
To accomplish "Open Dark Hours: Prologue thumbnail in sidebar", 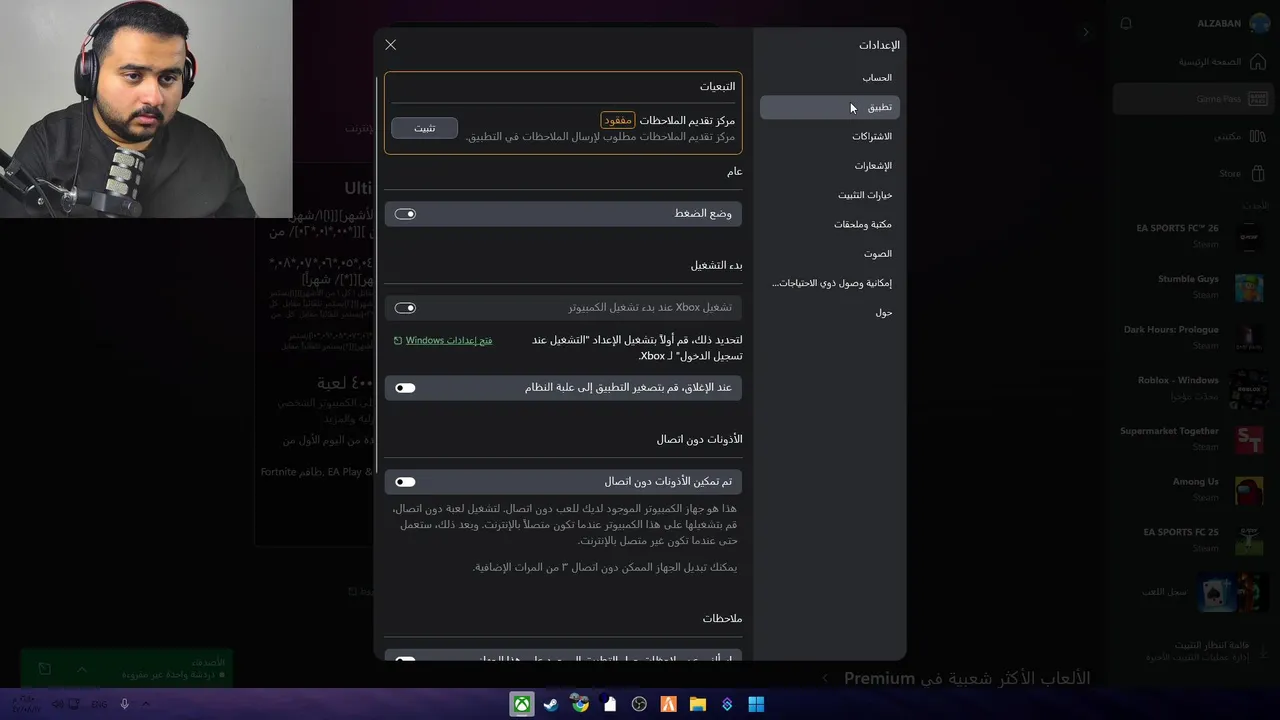I will tap(1248, 337).
